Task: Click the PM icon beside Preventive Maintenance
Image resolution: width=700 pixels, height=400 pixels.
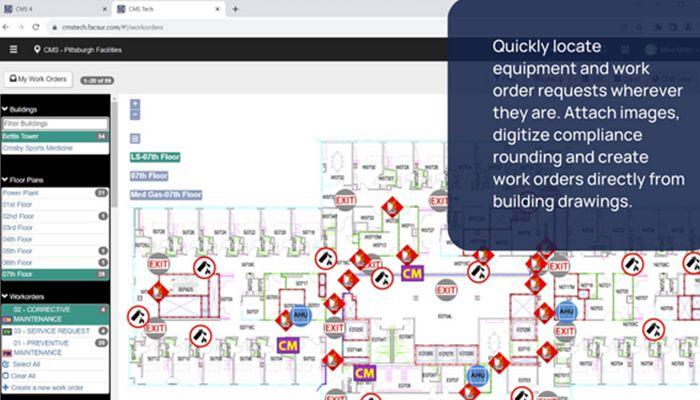Action: pyautogui.click(x=7, y=353)
